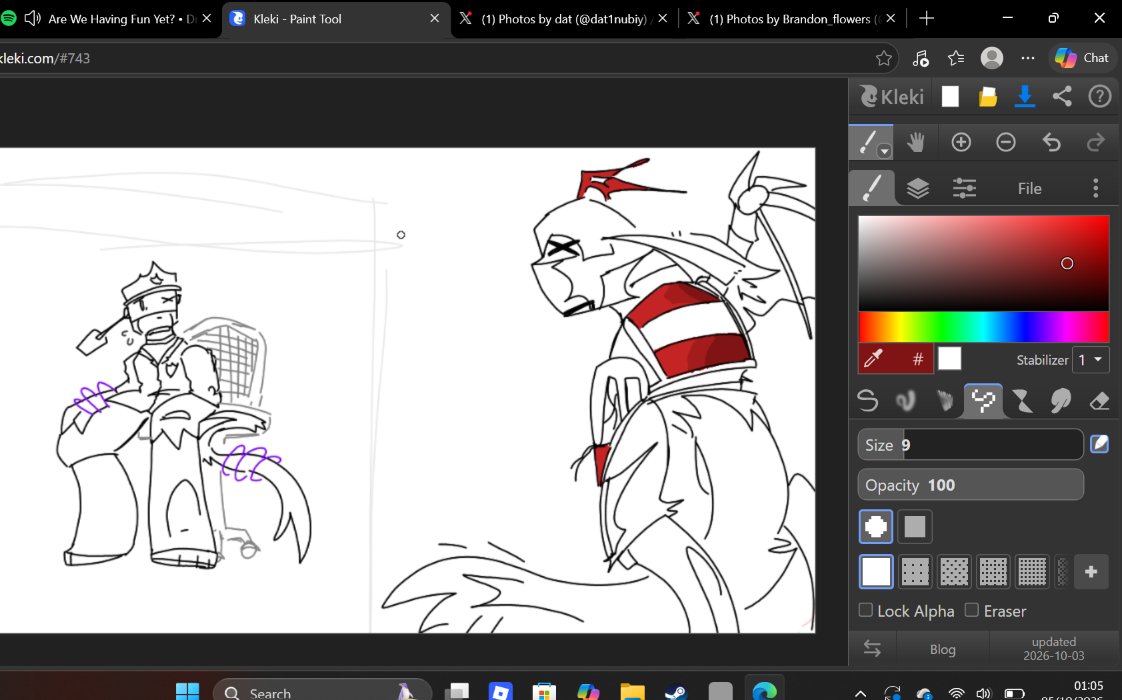1122x700 pixels.
Task: Select the dense grid dither pattern
Action: (1032, 571)
